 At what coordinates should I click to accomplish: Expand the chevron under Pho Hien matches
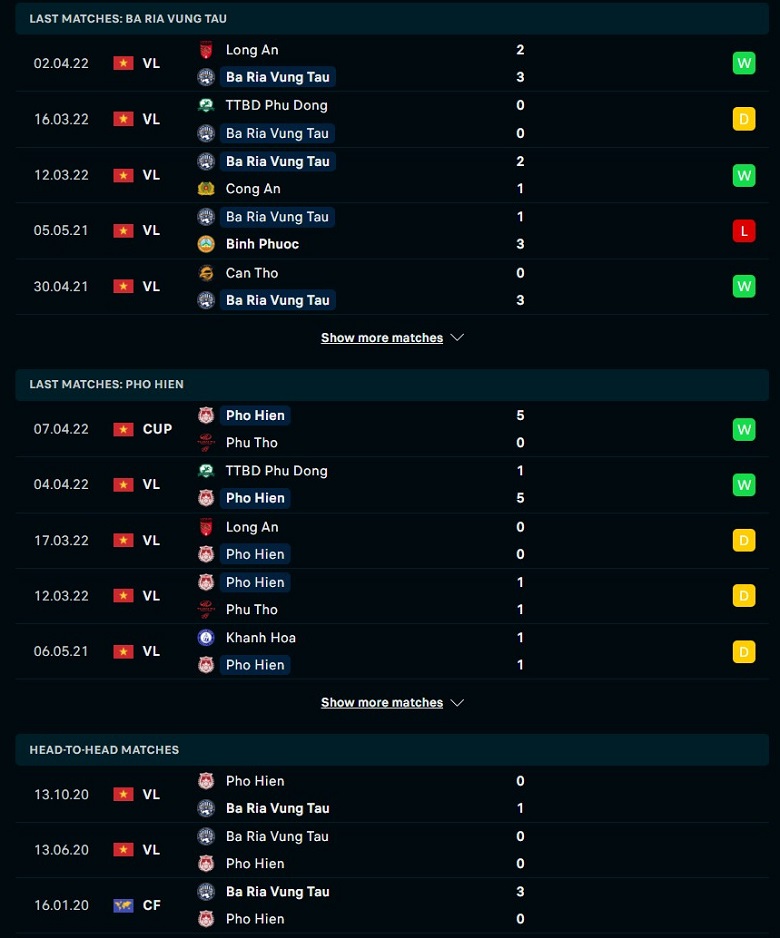[x=457, y=703]
